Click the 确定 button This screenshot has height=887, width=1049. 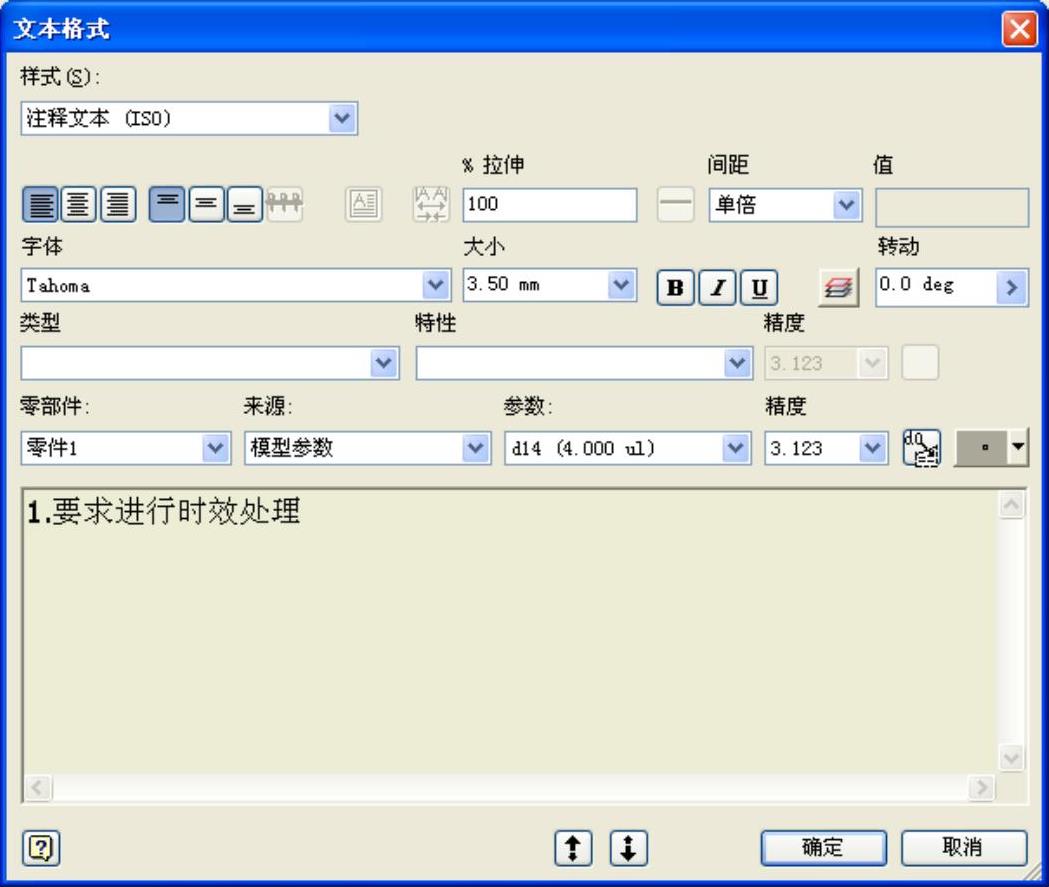(x=824, y=848)
